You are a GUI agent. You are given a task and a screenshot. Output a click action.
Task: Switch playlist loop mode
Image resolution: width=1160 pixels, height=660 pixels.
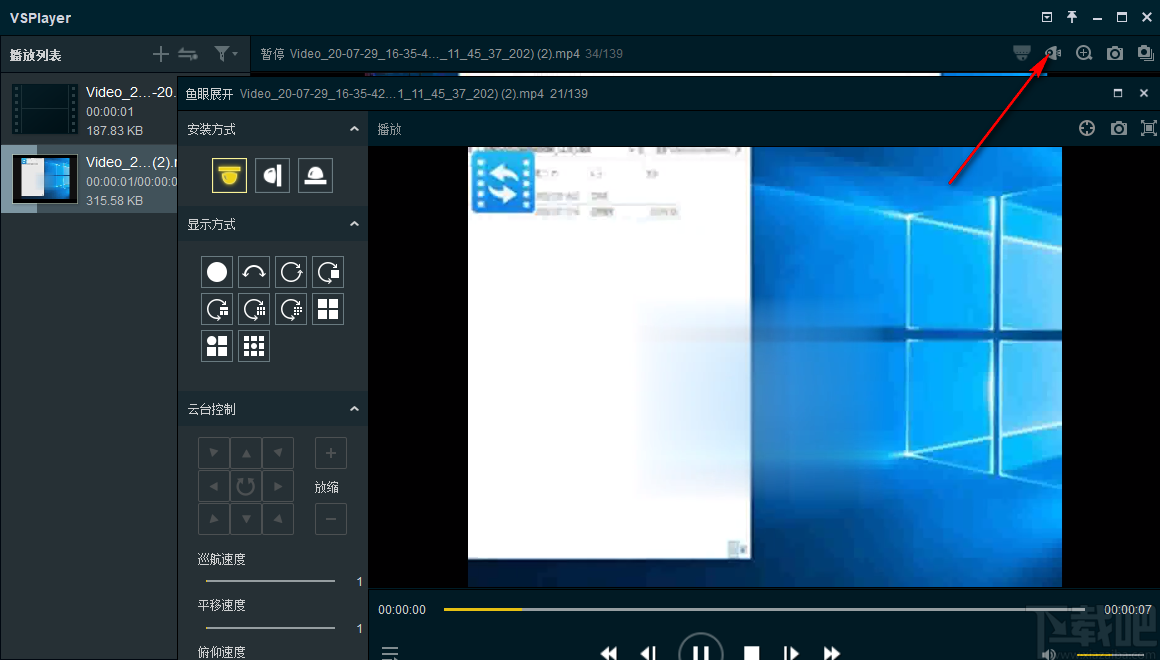click(188, 54)
